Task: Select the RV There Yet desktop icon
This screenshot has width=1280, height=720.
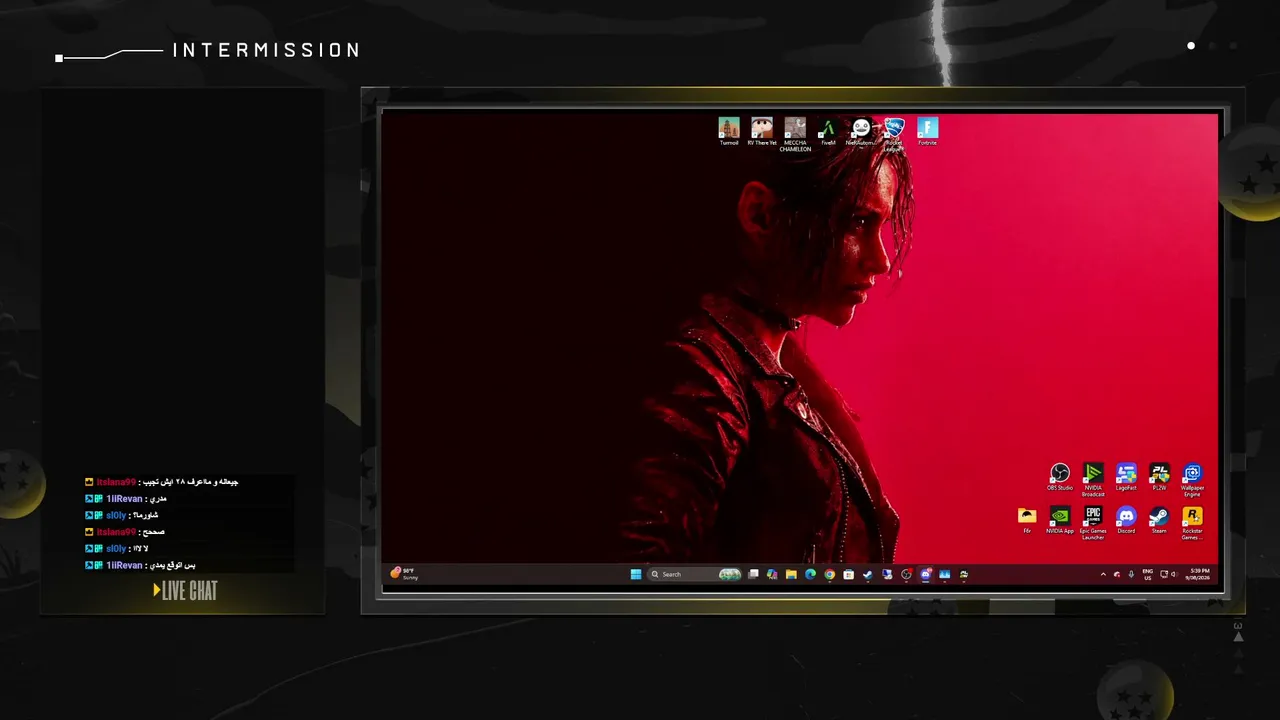Action: pos(762,131)
